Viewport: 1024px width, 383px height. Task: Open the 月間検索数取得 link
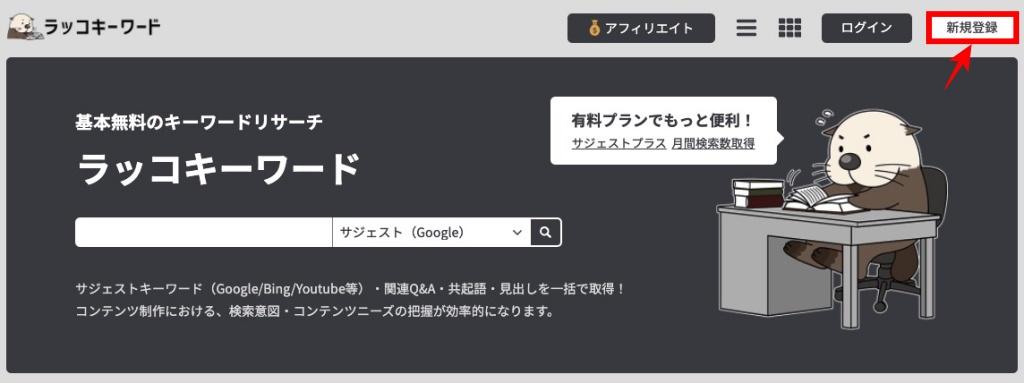pos(713,144)
